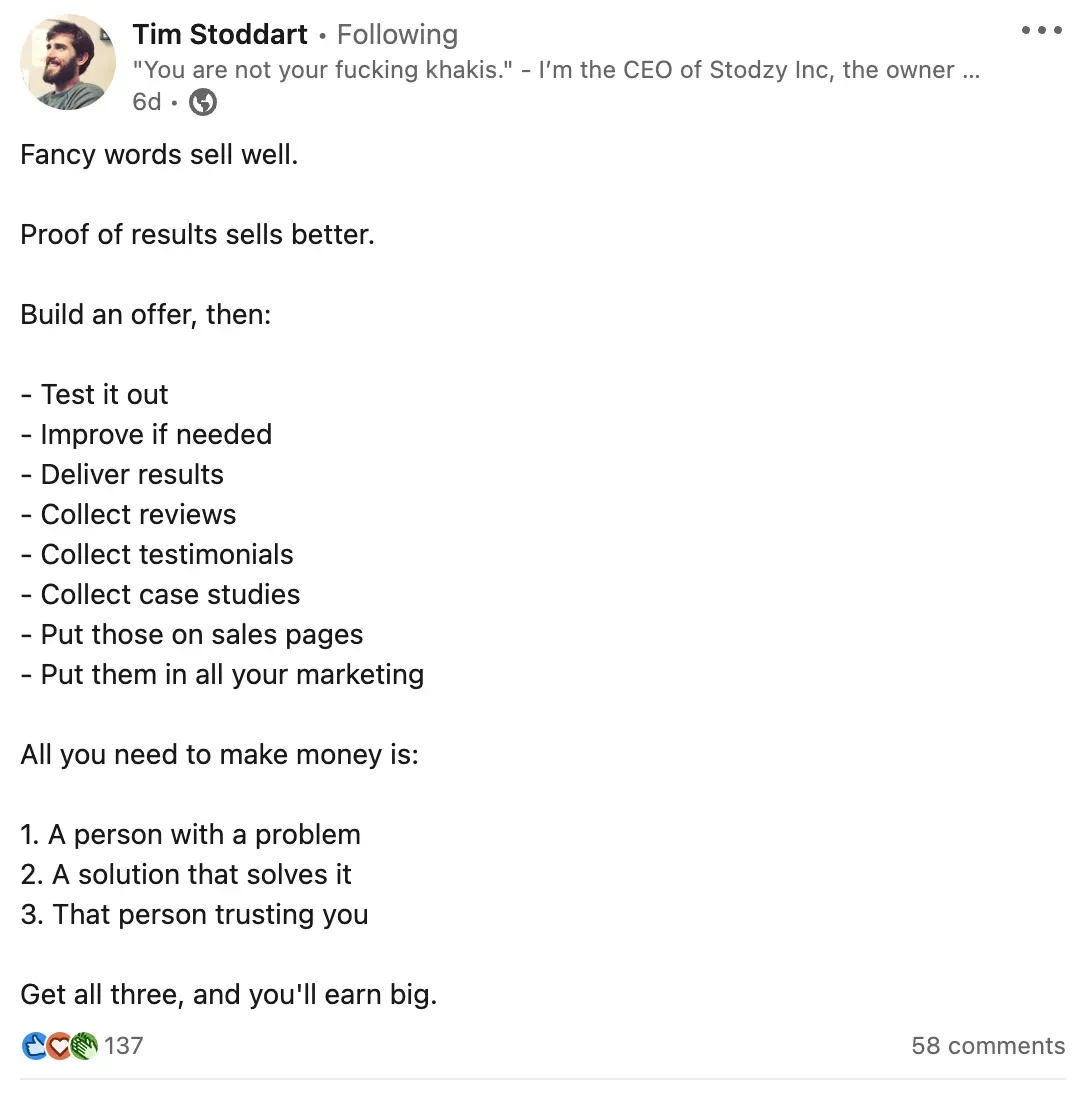Click the "Following" status label
This screenshot has height=1106, width=1086.
coord(397,35)
